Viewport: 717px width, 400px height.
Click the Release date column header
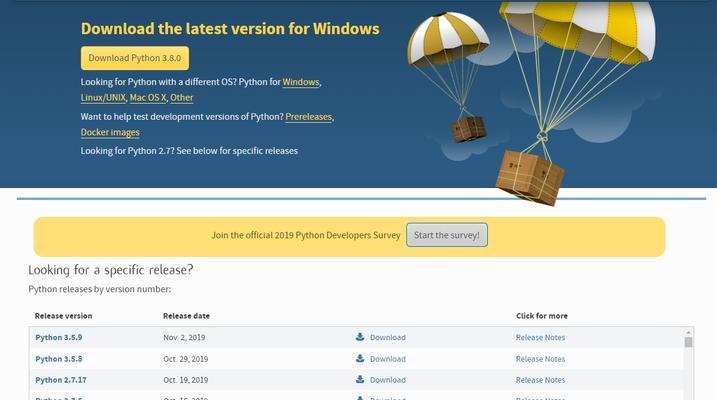[186, 316]
